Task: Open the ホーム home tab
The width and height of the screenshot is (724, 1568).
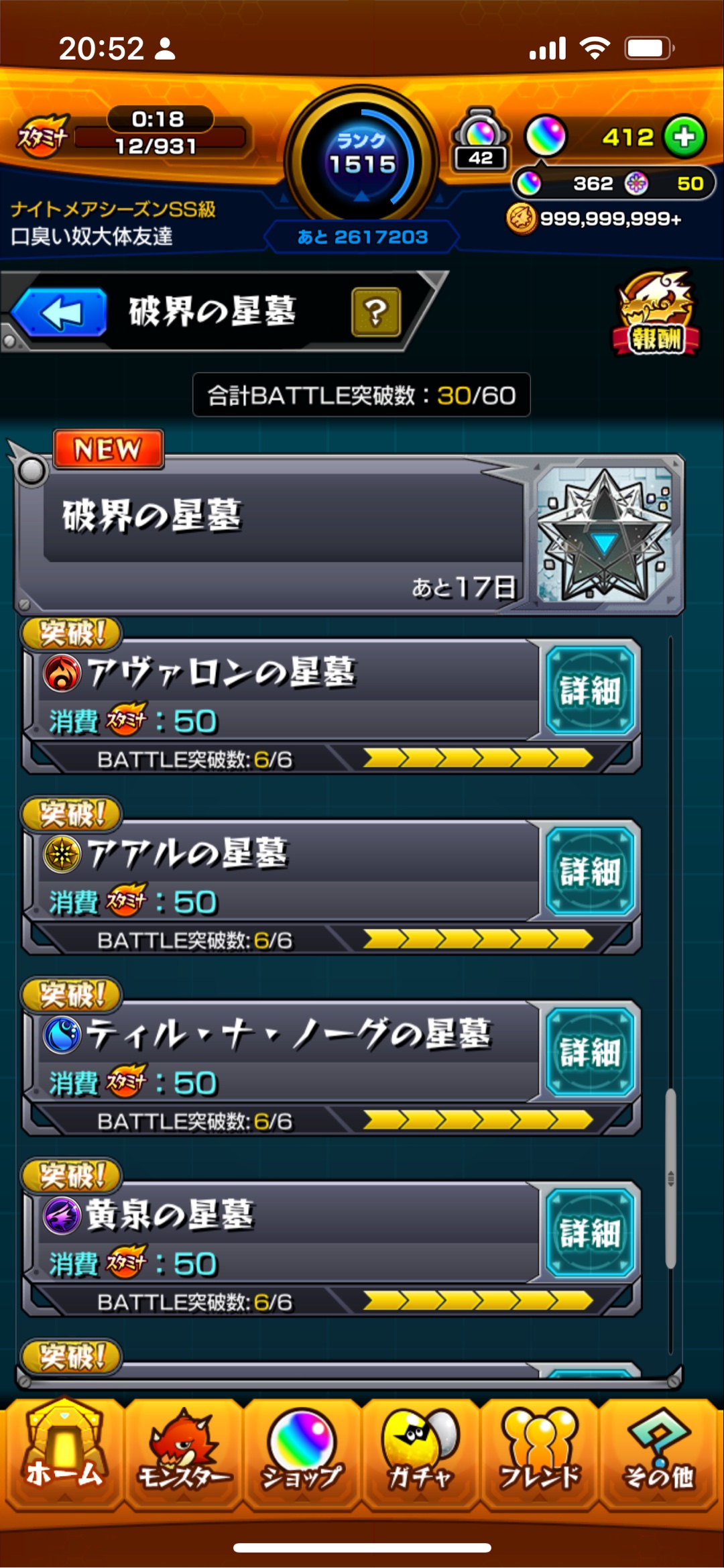Action: 64,1455
